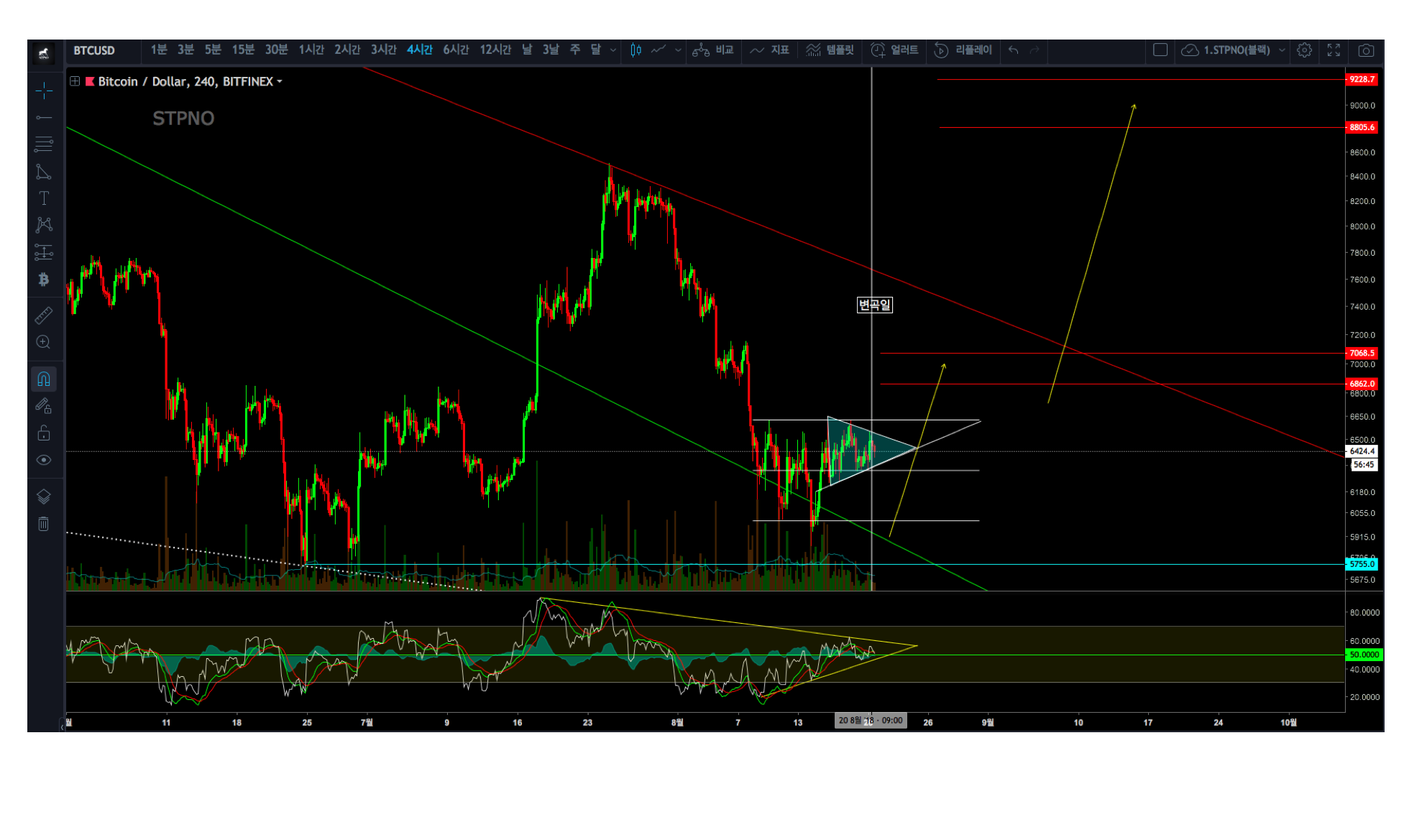The image size is (1422, 840).
Task: Open chart settings gear icon
Action: (x=1304, y=50)
